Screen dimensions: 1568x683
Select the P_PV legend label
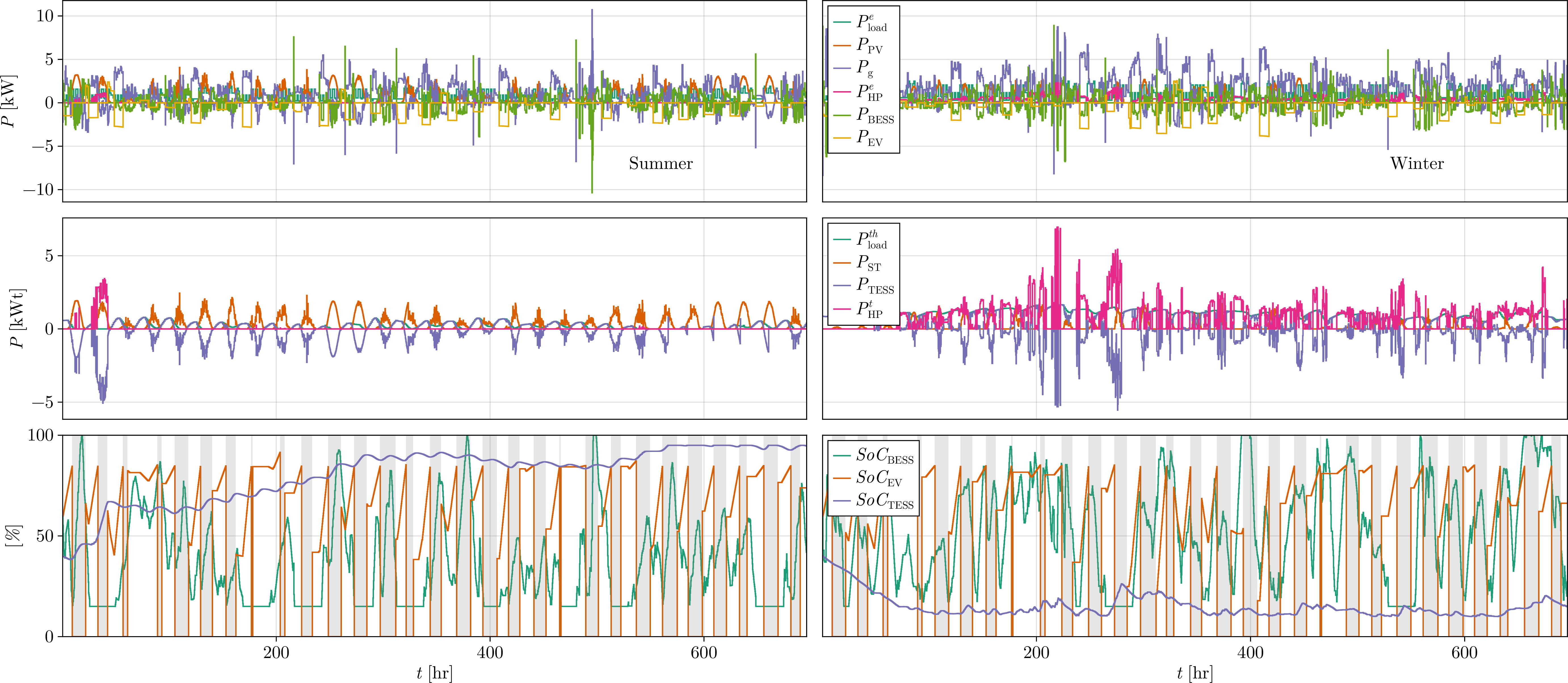coord(870,45)
